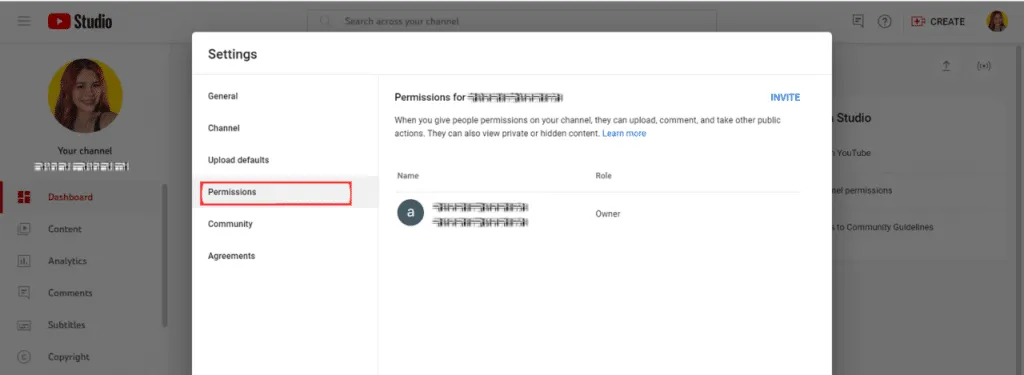The width and height of the screenshot is (1024, 375).
Task: Open Subtitles sidebar item
Action: click(x=67, y=325)
